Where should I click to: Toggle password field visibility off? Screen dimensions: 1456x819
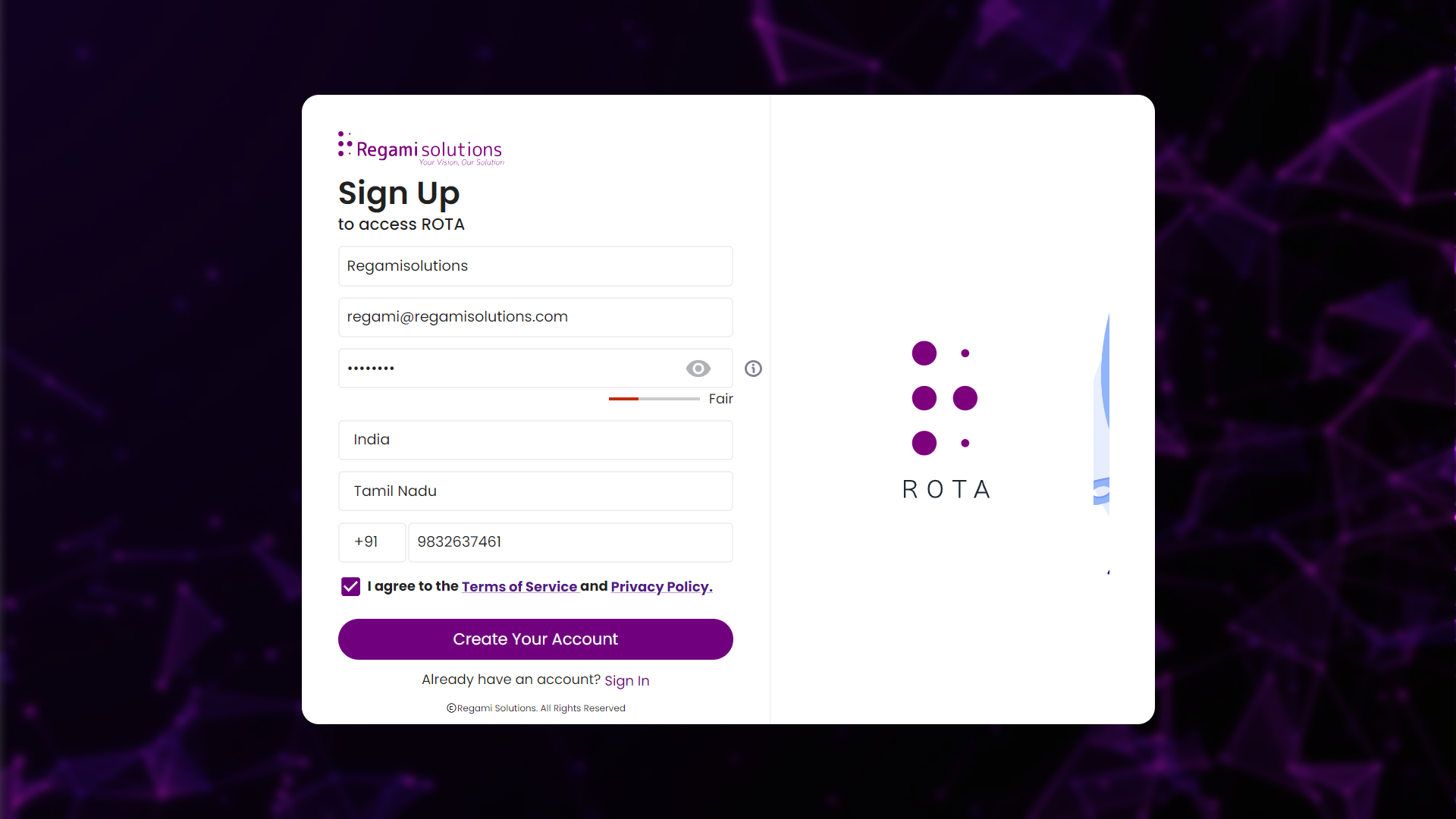coord(698,368)
